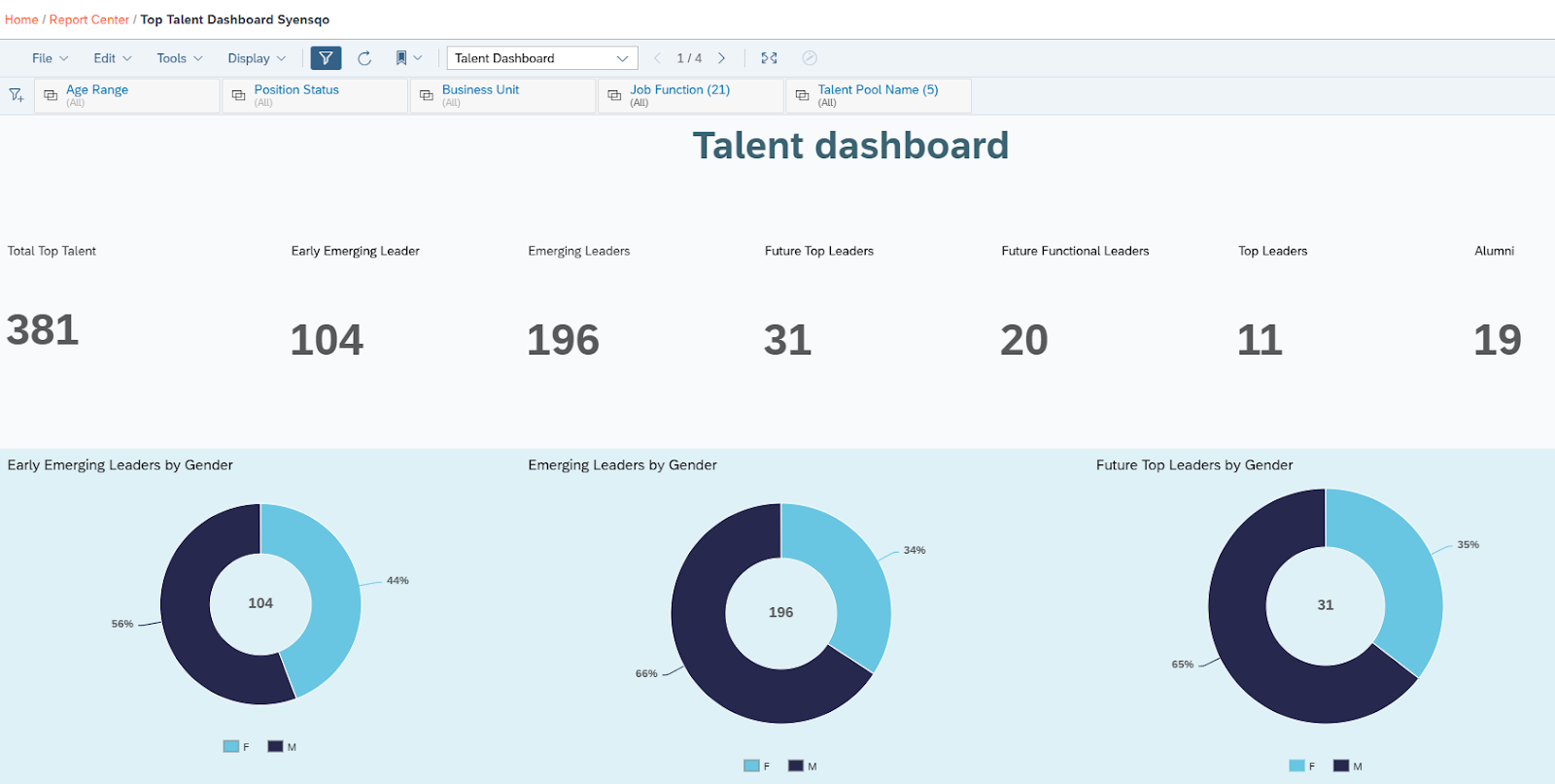Click the add filter funnel icon
This screenshot has width=1555, height=784.
pos(17,95)
